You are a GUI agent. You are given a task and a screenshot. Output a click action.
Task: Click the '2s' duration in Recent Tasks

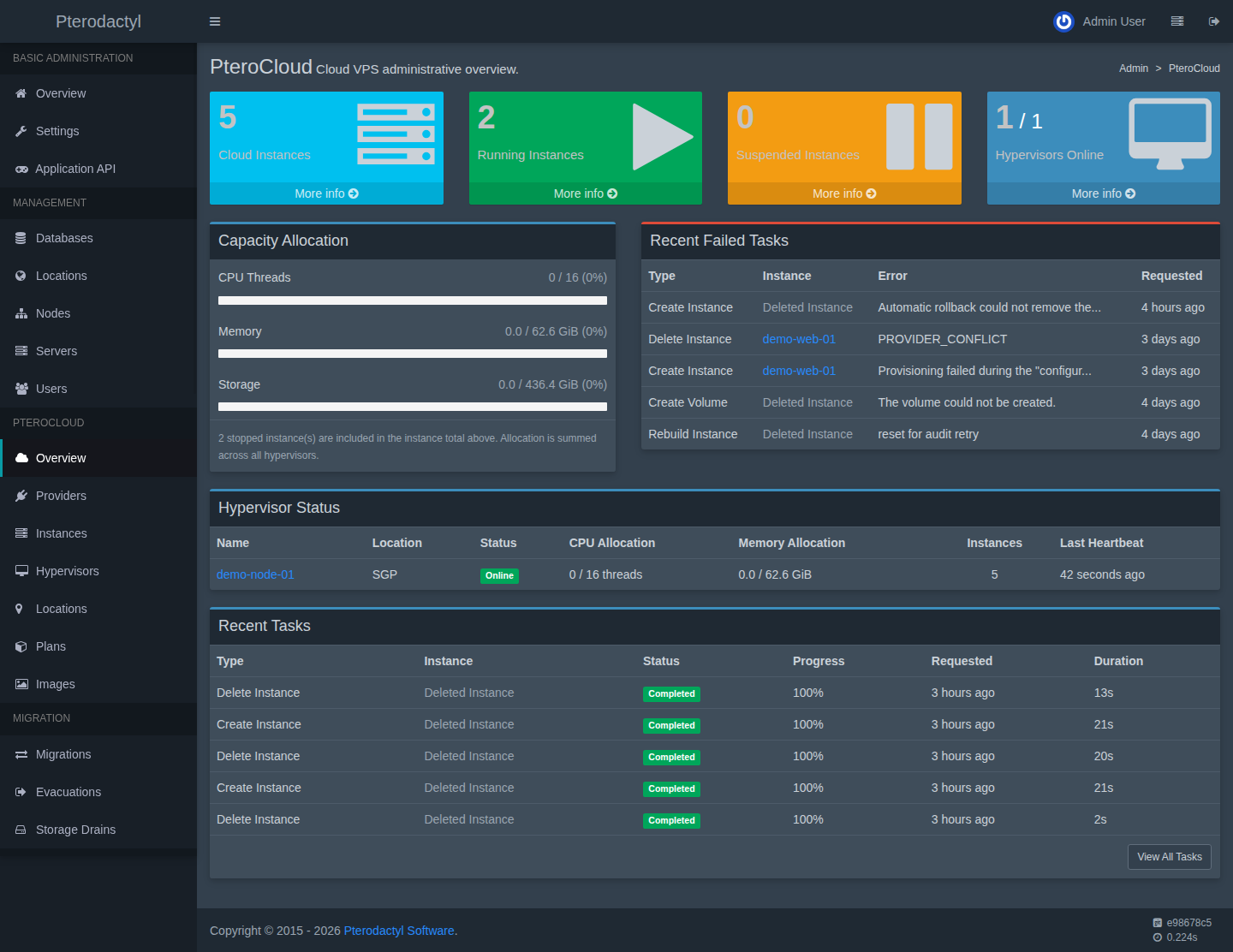1100,819
